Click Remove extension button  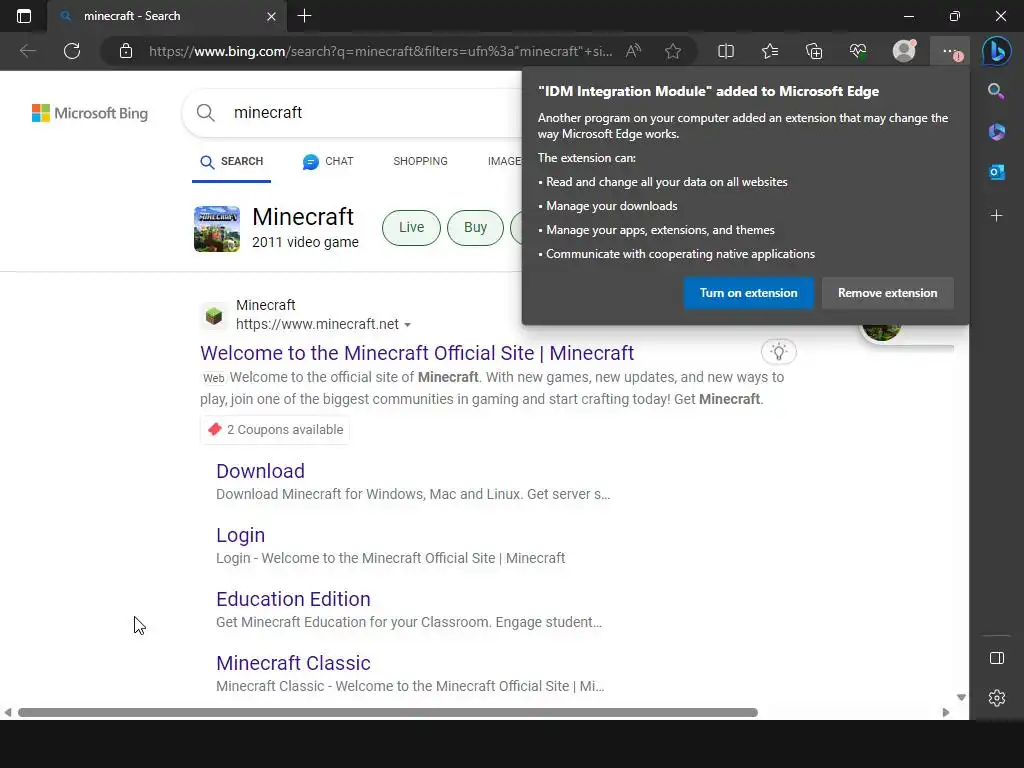pyautogui.click(x=888, y=293)
